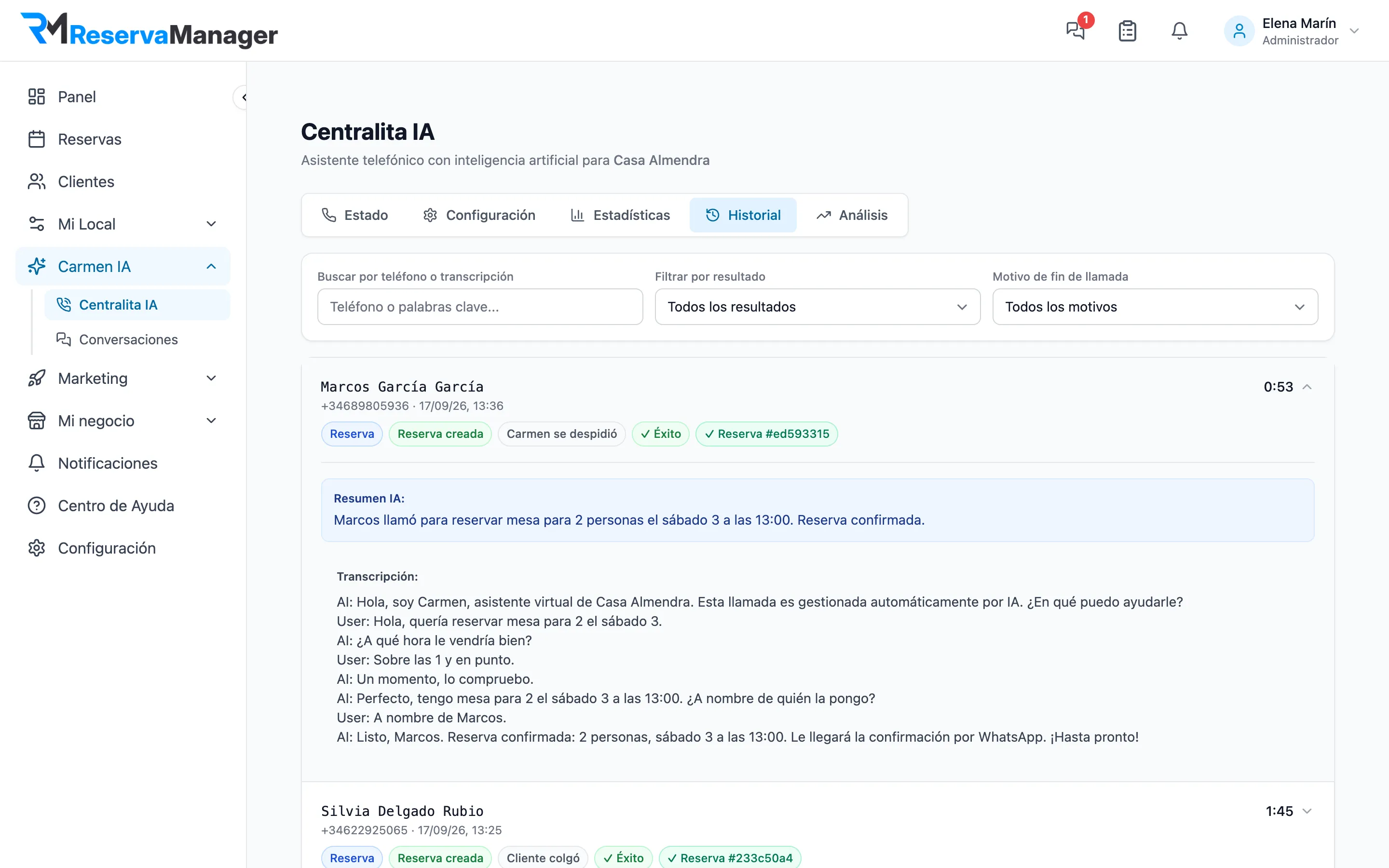Click Elena Marín's user avatar icon
This screenshot has width=1389, height=868.
point(1239,31)
